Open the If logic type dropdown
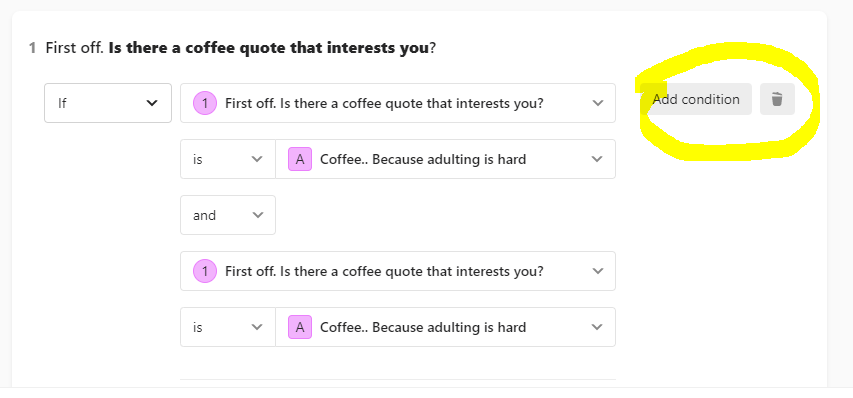The width and height of the screenshot is (853, 398). (x=108, y=103)
